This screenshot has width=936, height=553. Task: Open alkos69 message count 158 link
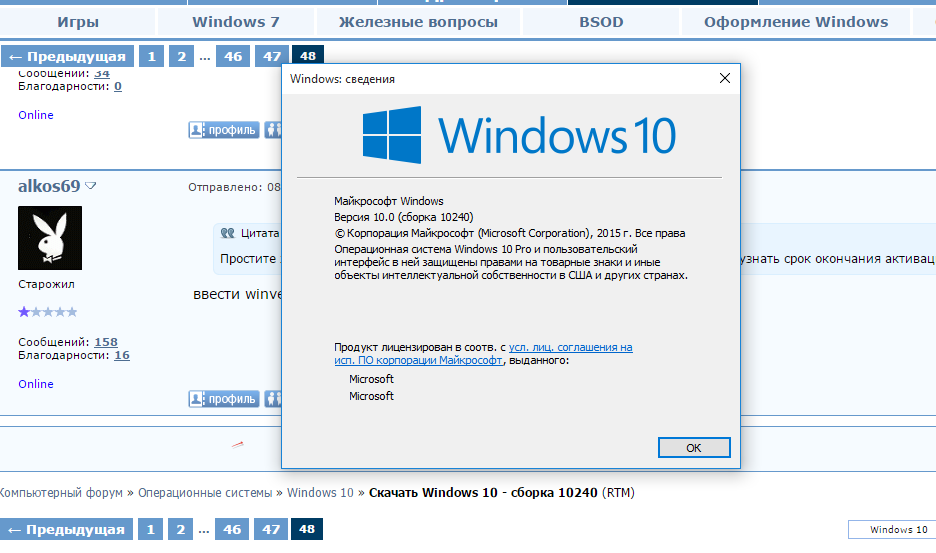coord(106,342)
